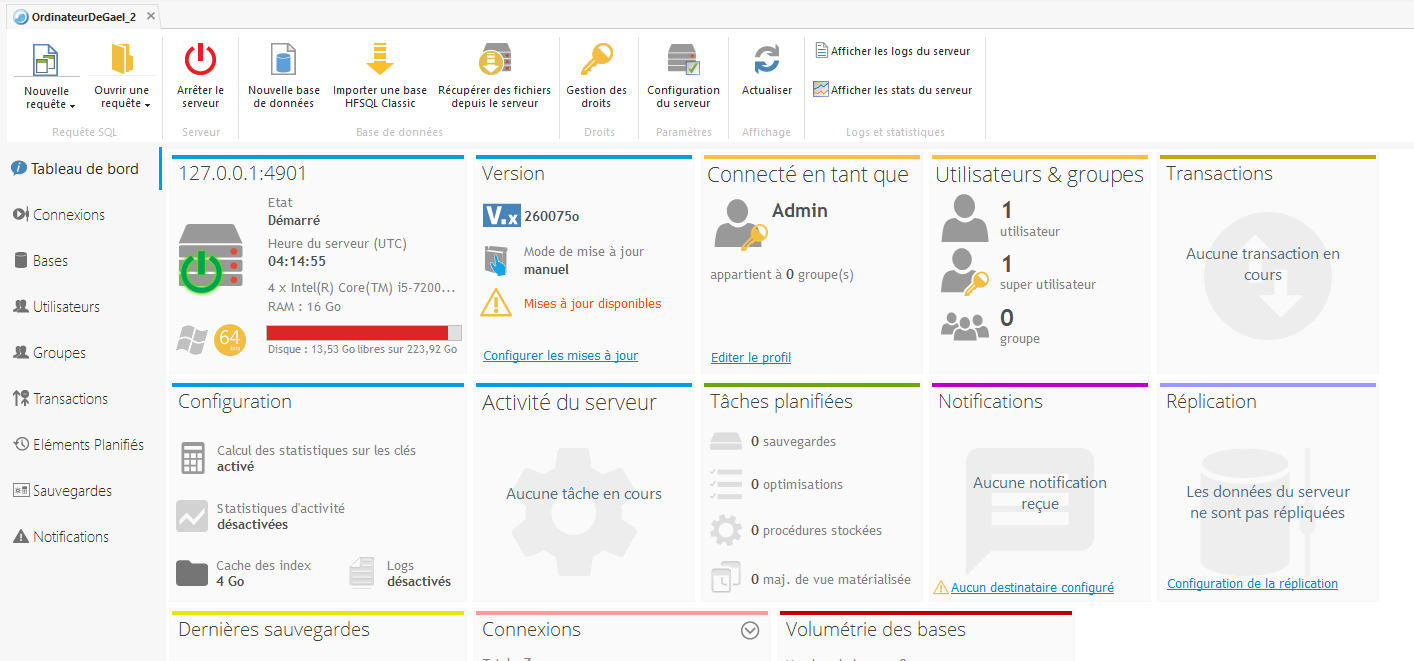This screenshot has width=1414, height=661.
Task: Click the server time 04:14:55
Action: pyautogui.click(x=297, y=261)
